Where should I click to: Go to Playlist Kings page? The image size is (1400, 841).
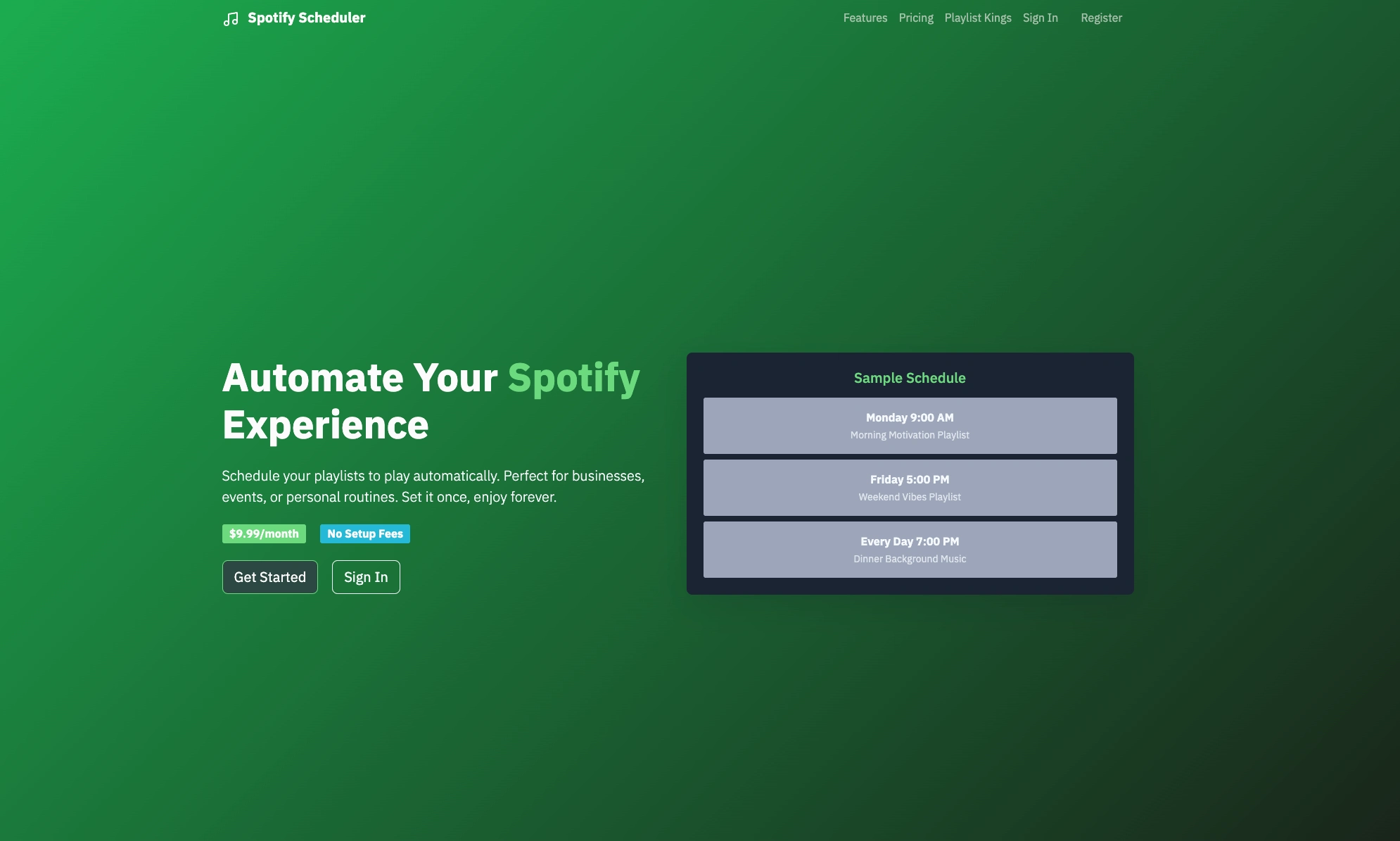(977, 18)
